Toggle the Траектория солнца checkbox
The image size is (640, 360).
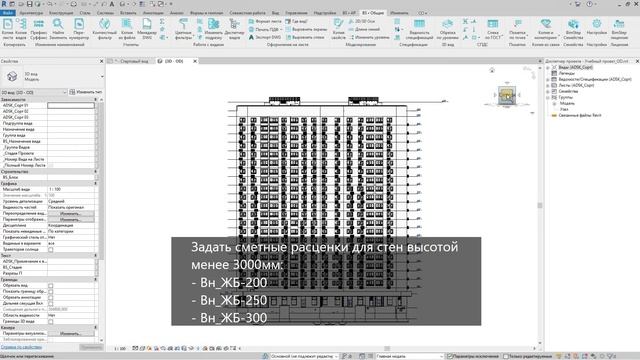(x=51, y=249)
